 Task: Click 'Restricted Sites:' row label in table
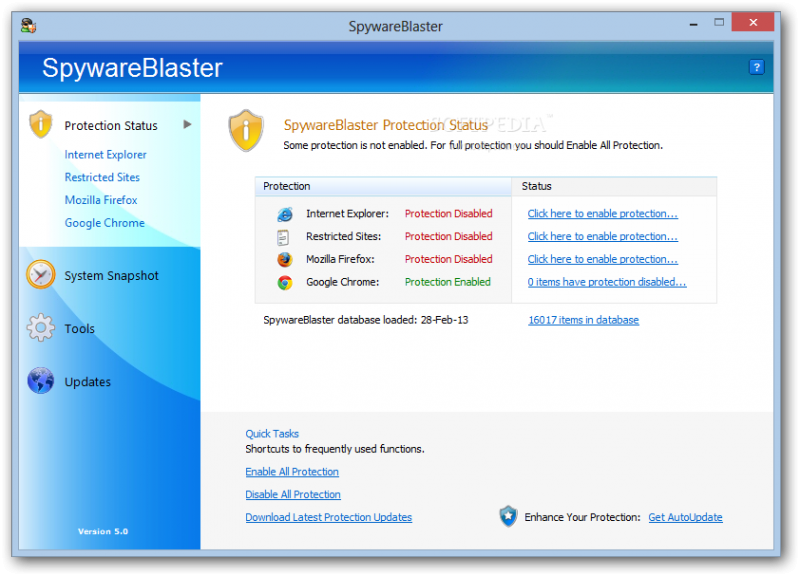click(x=343, y=236)
